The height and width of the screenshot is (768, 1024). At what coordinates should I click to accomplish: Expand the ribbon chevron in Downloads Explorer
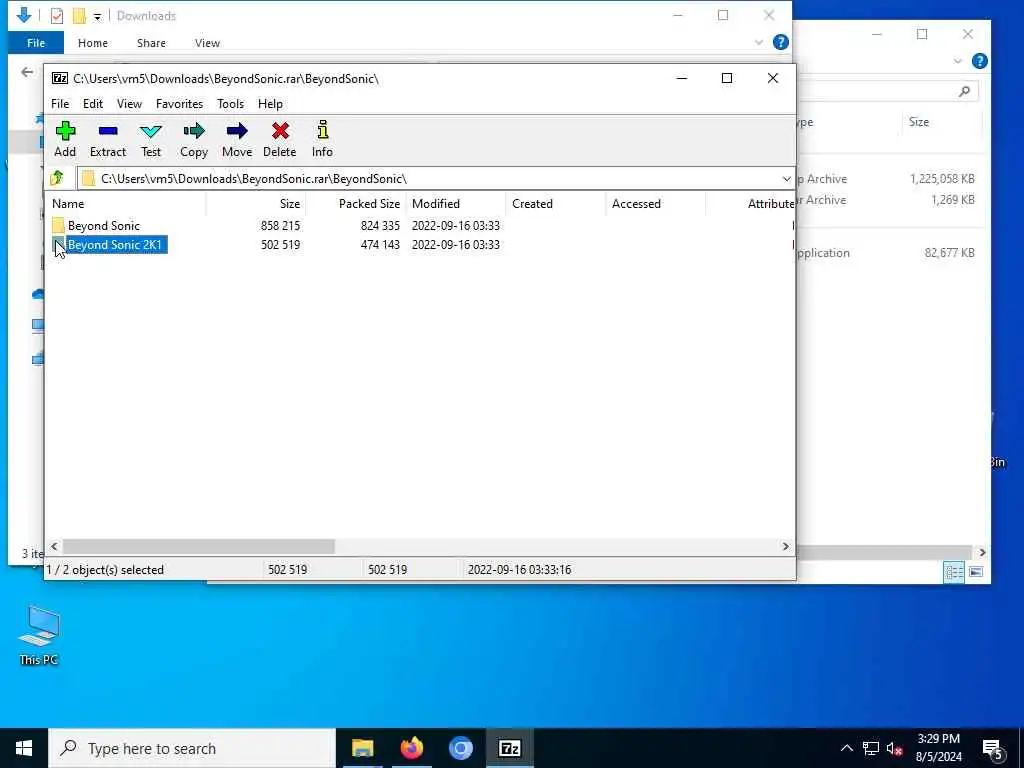click(758, 42)
